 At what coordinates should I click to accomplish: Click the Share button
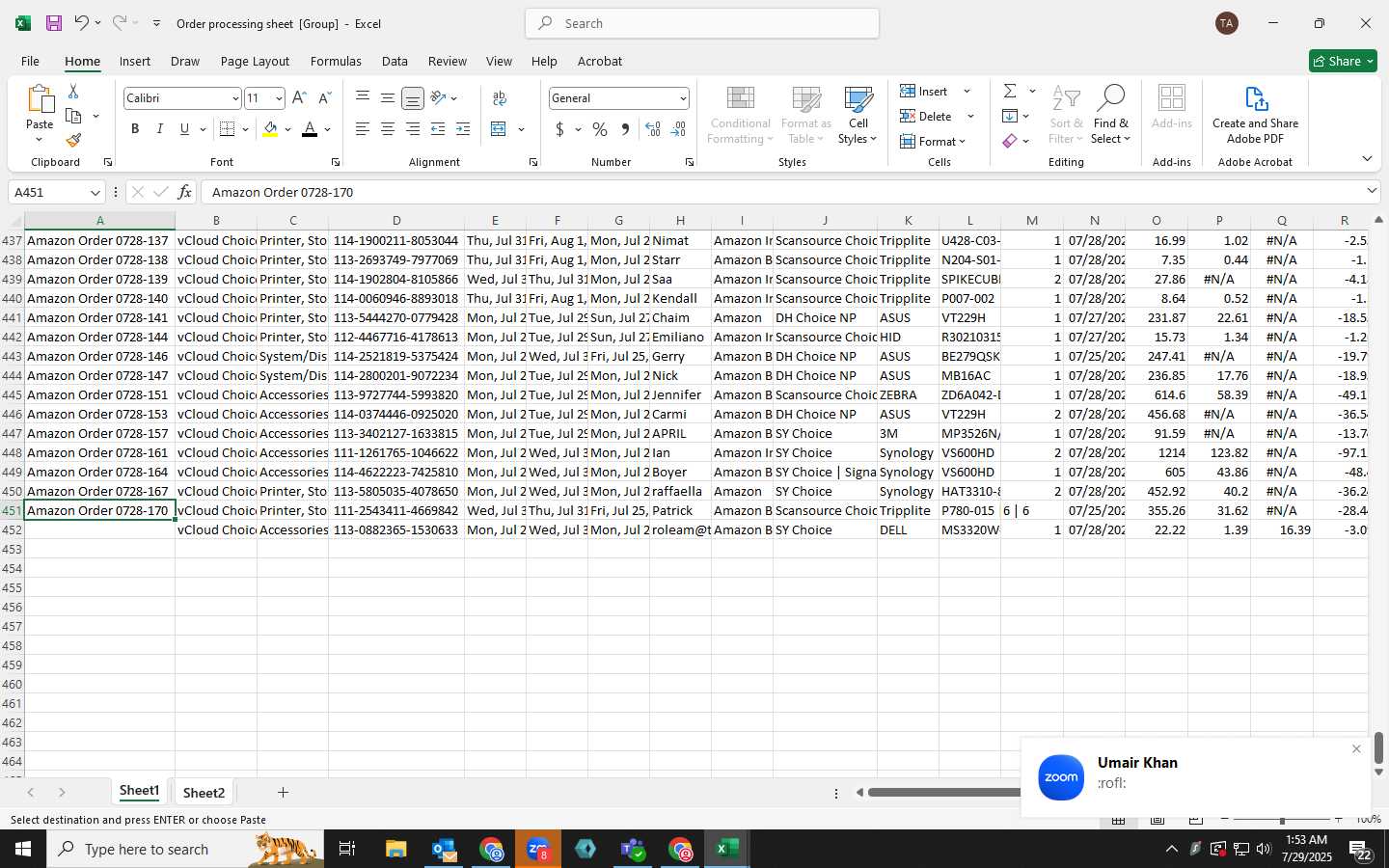click(x=1343, y=61)
